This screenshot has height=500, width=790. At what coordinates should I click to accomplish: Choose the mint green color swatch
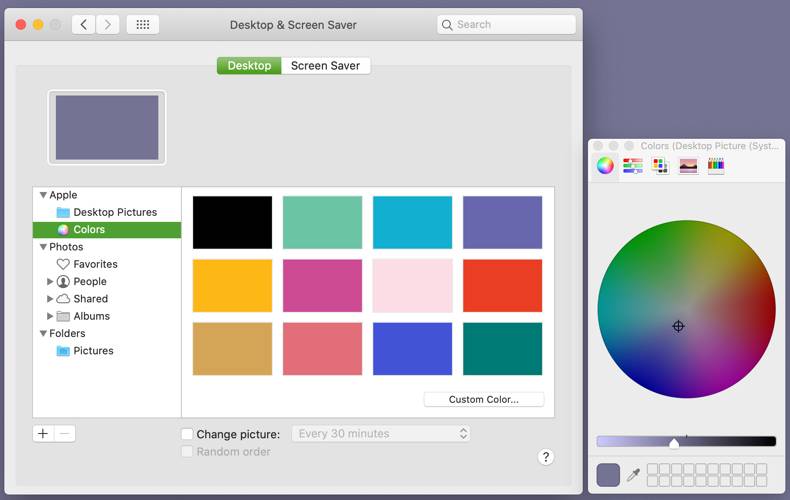coord(322,222)
